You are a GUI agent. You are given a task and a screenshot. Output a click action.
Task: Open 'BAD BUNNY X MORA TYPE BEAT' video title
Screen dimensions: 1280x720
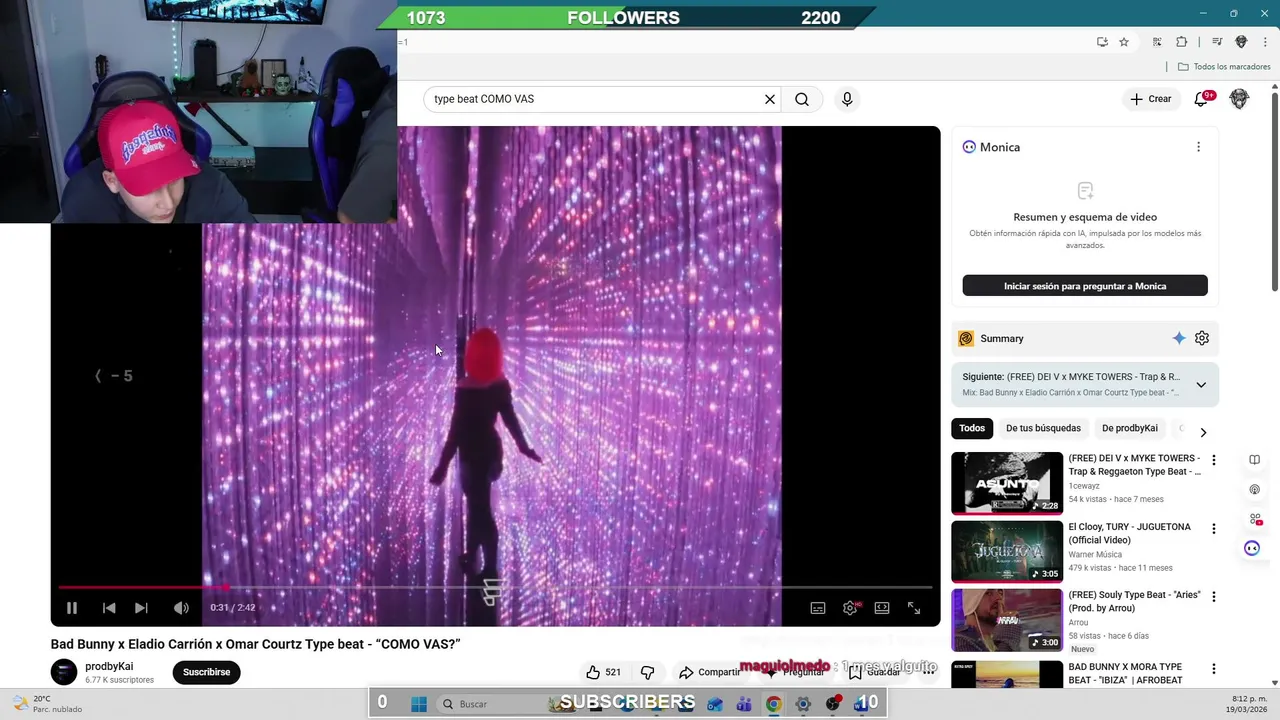1125,673
